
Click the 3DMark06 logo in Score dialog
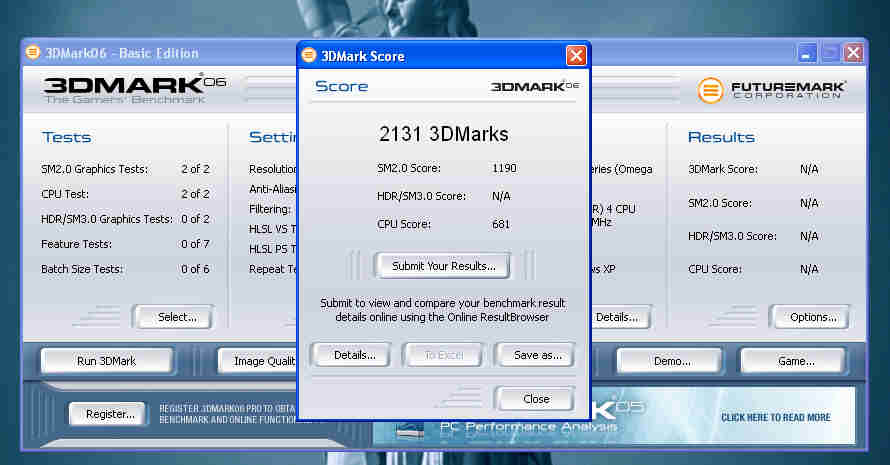pos(535,86)
